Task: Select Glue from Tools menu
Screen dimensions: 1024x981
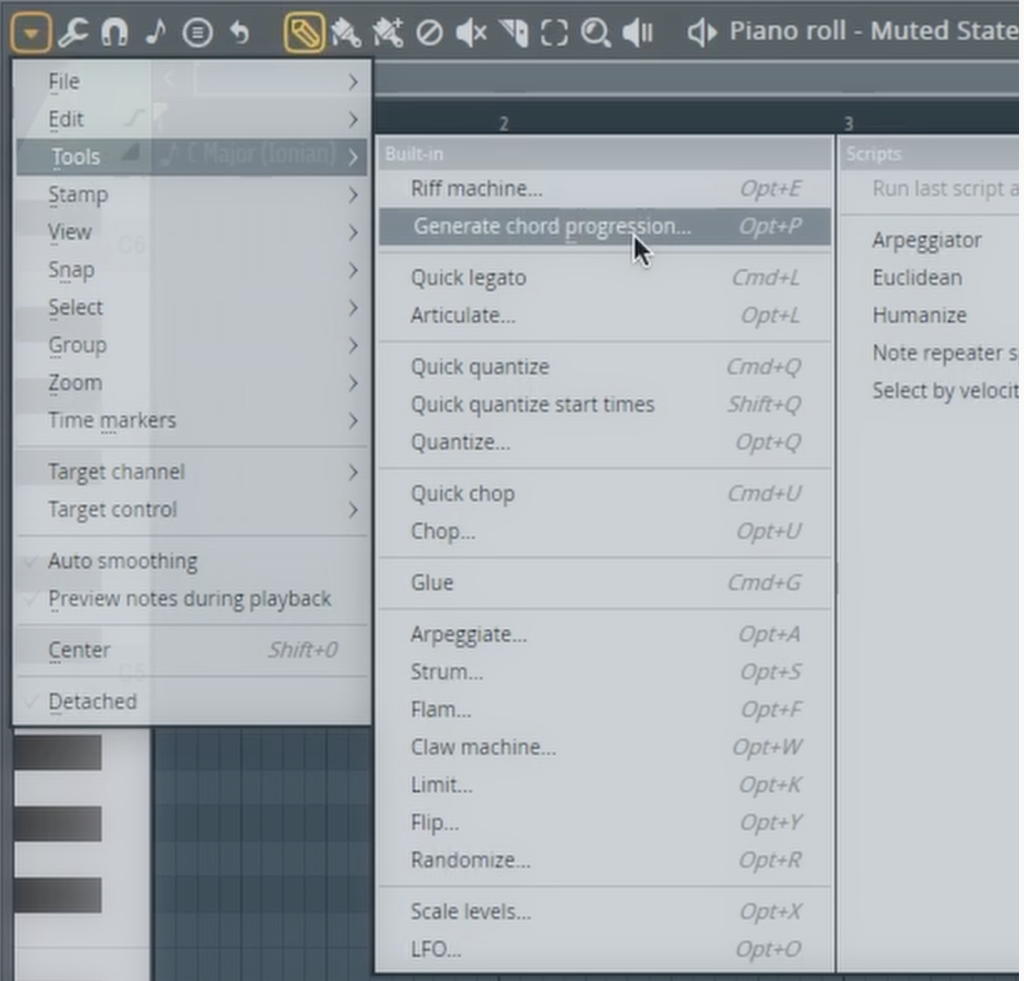Action: (605, 583)
